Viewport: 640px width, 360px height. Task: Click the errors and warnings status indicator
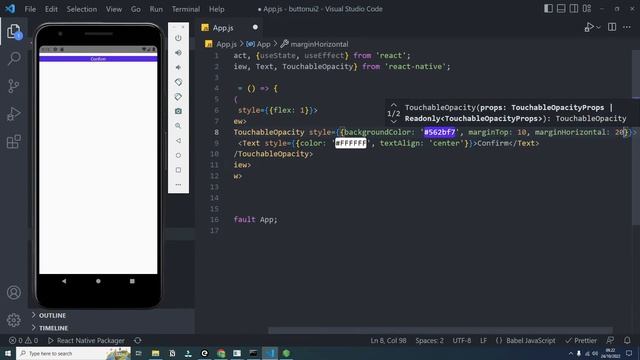(x=24, y=340)
